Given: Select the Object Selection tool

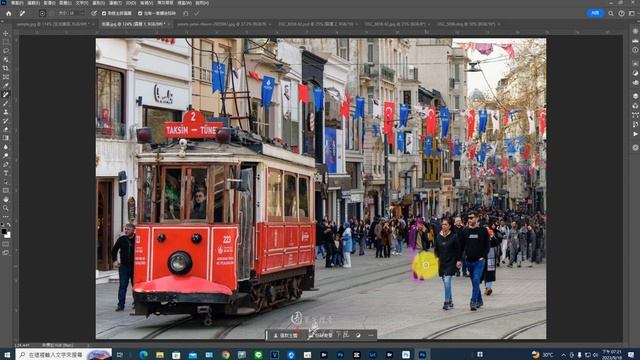Looking at the screenshot, I should pos(6,59).
